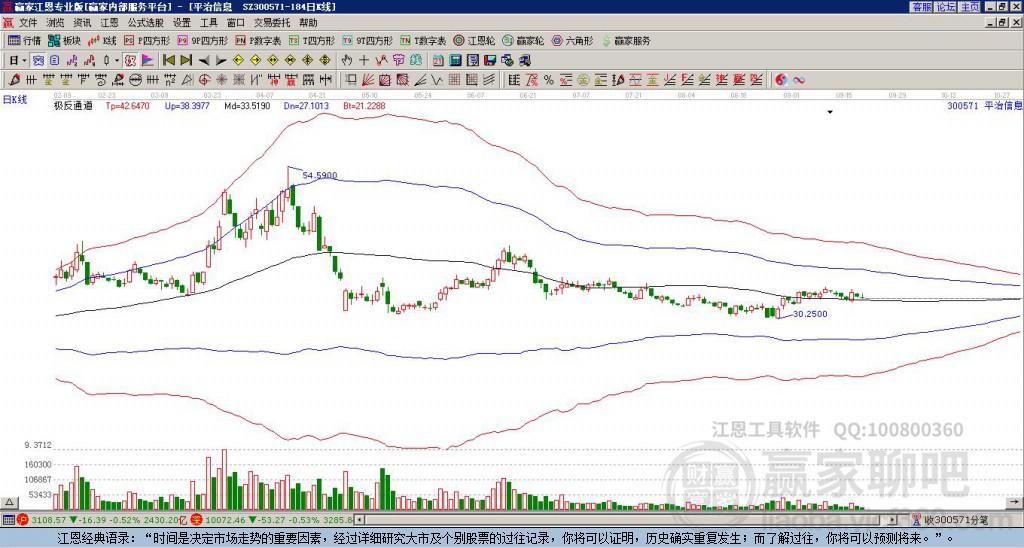Viewport: 1024px width, 548px height.
Task: Click the up-arrow button beside volume panel
Action: tap(9, 502)
